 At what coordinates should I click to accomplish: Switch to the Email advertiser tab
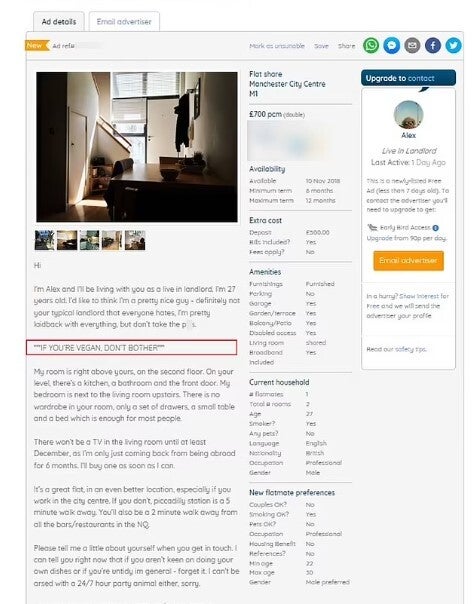tap(124, 22)
